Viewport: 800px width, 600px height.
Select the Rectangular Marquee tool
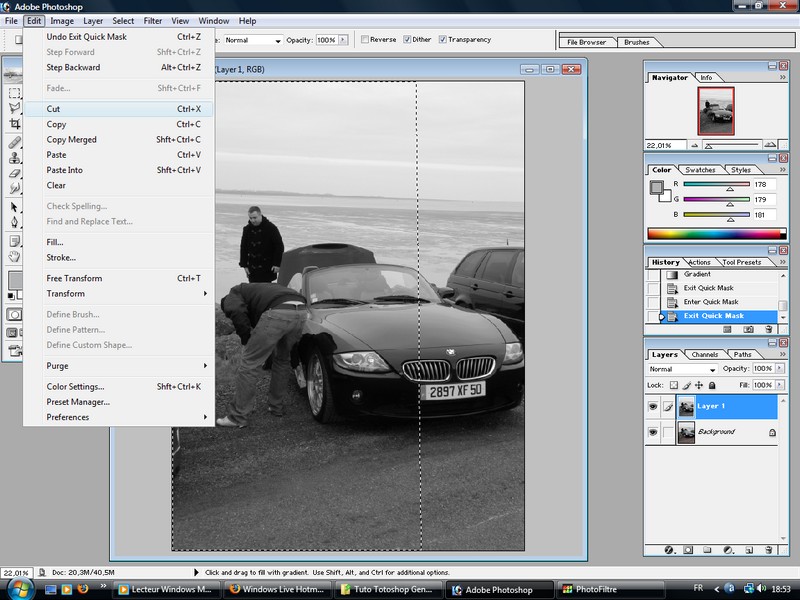click(x=14, y=93)
